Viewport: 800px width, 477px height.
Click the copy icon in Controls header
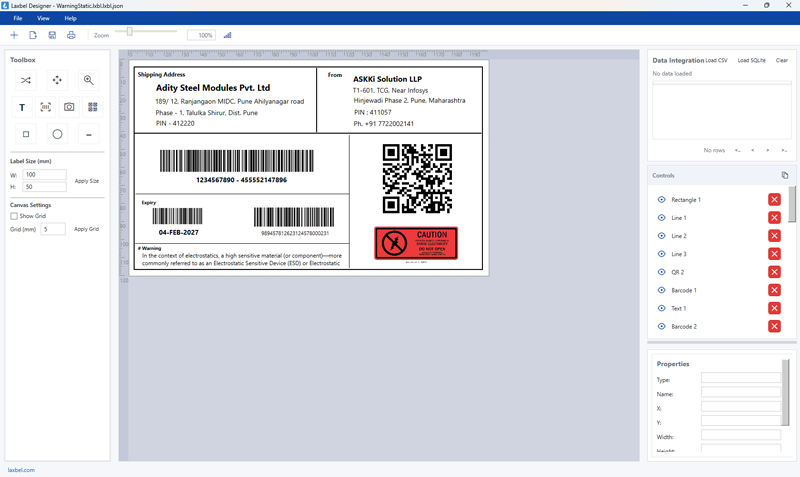[785, 175]
